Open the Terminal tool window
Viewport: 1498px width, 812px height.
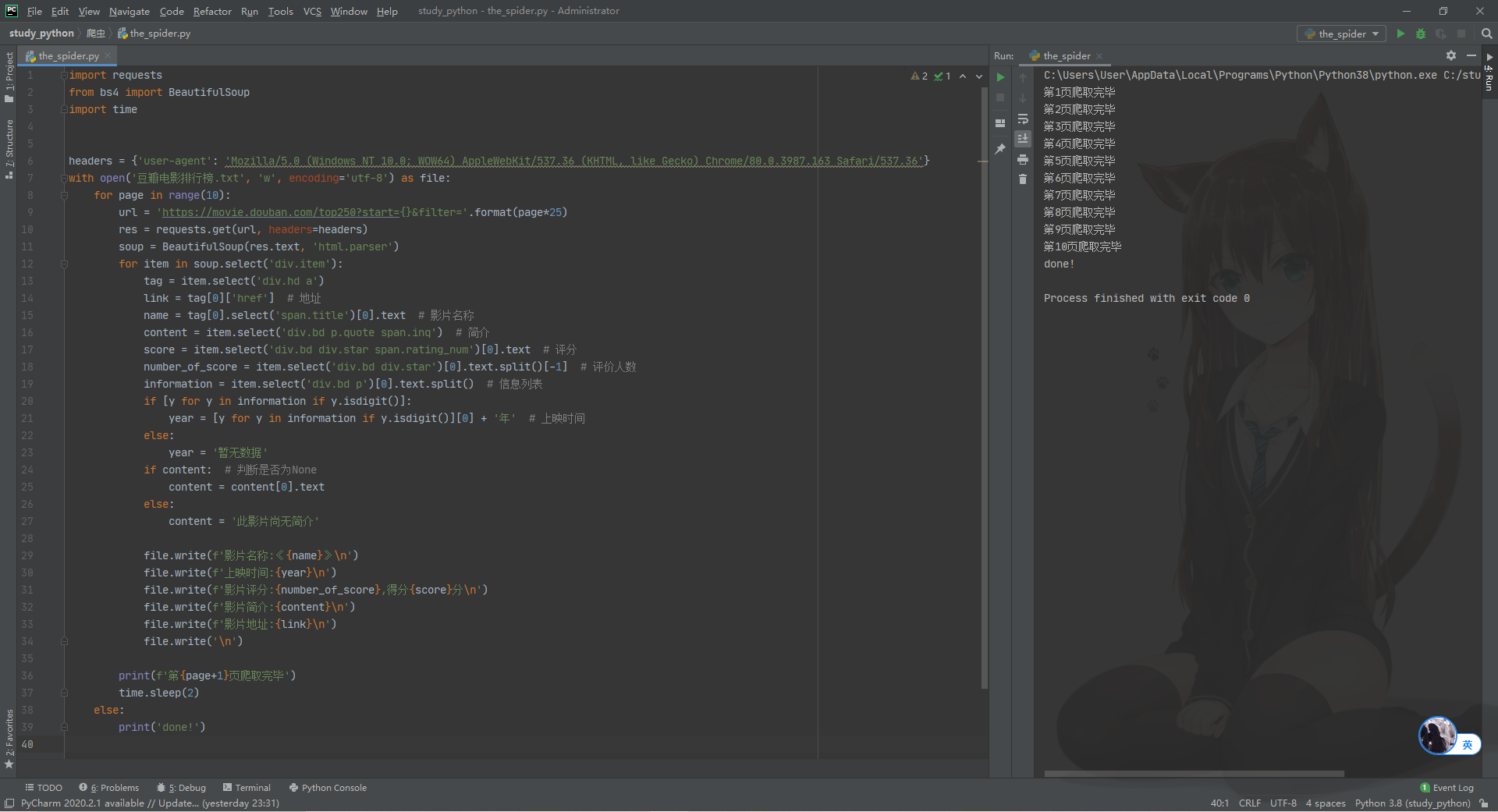click(x=247, y=788)
